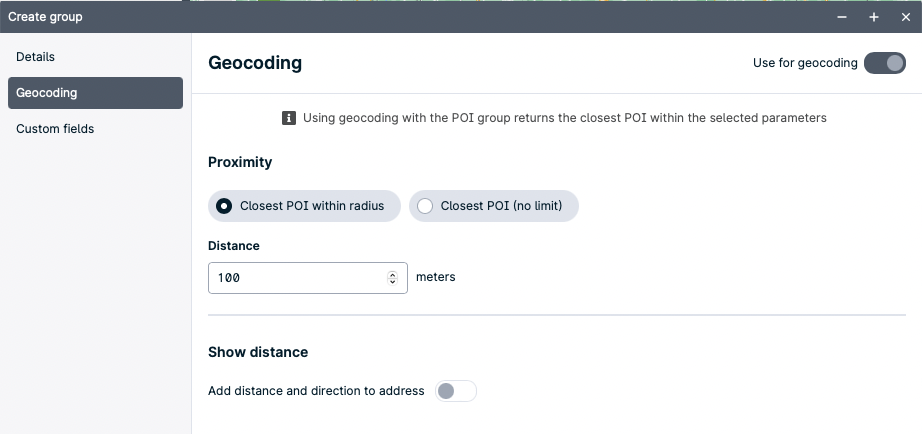
Task: Expand the dialog with the plus icon
Action: pos(874,17)
